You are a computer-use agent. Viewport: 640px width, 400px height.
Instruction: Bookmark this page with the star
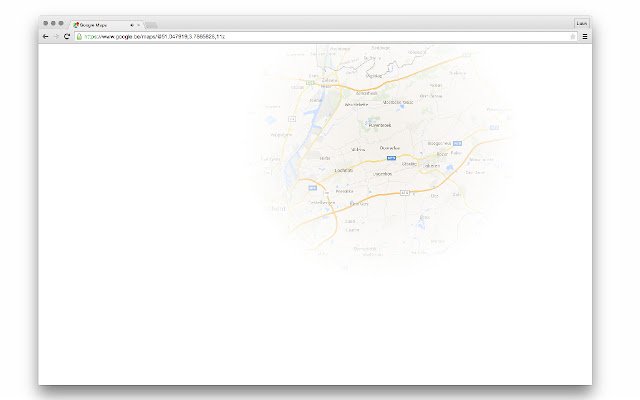(x=573, y=37)
